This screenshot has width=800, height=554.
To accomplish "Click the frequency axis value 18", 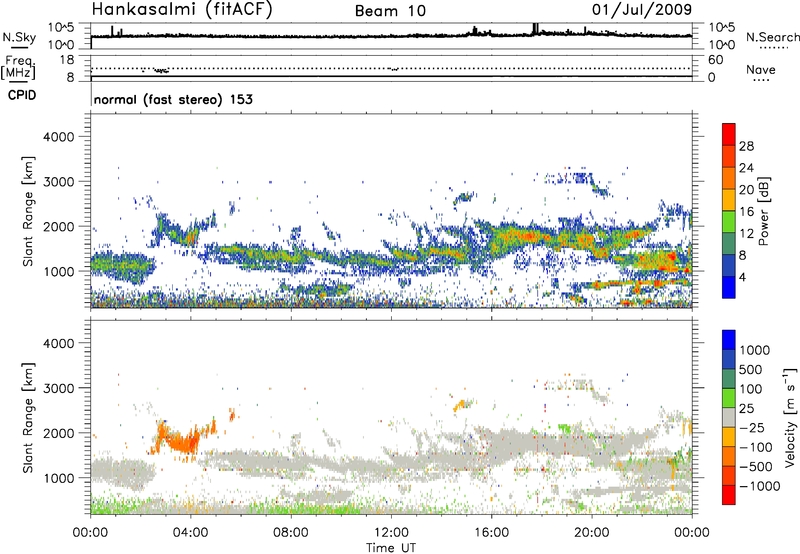I will click(66, 60).
